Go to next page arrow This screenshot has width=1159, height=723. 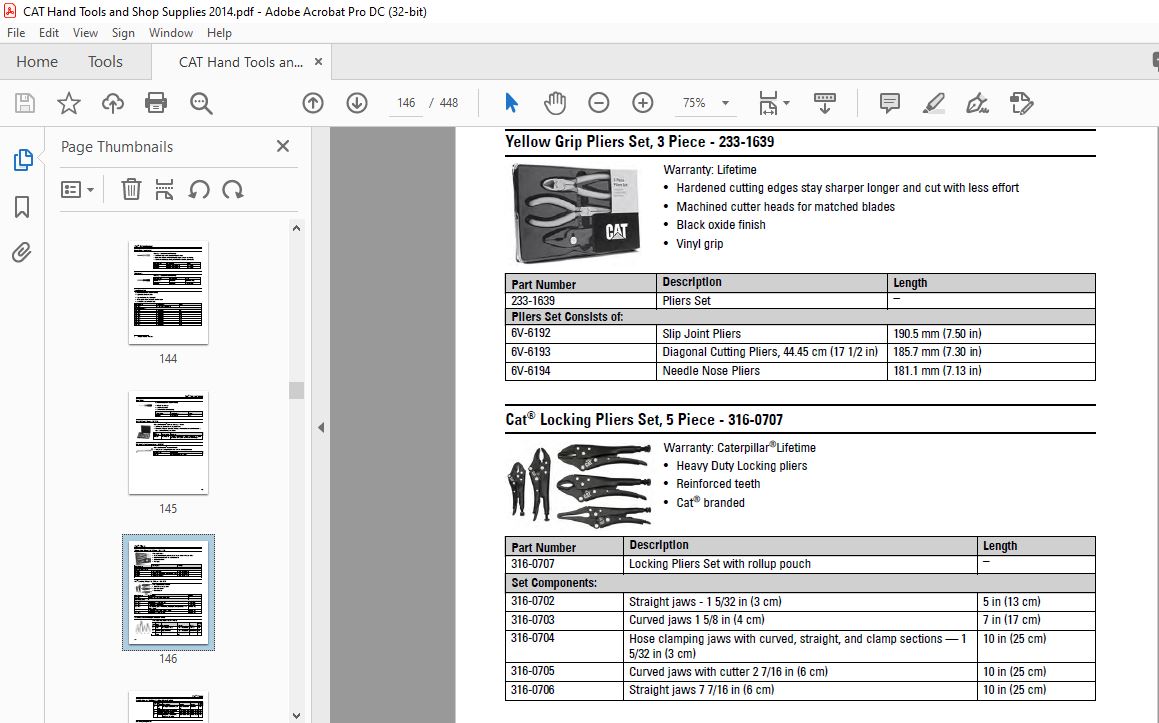357,103
